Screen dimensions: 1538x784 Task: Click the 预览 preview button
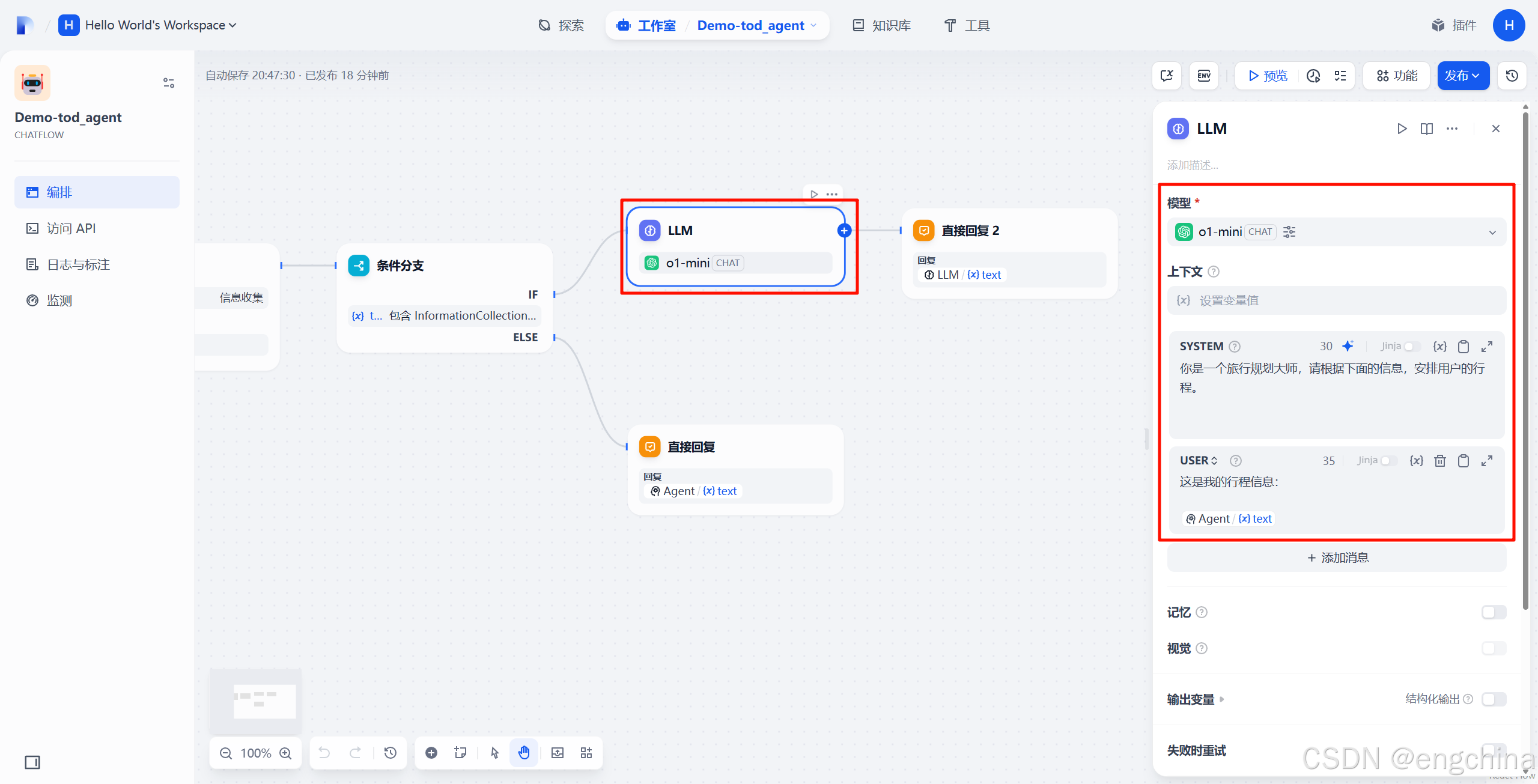coord(1268,76)
